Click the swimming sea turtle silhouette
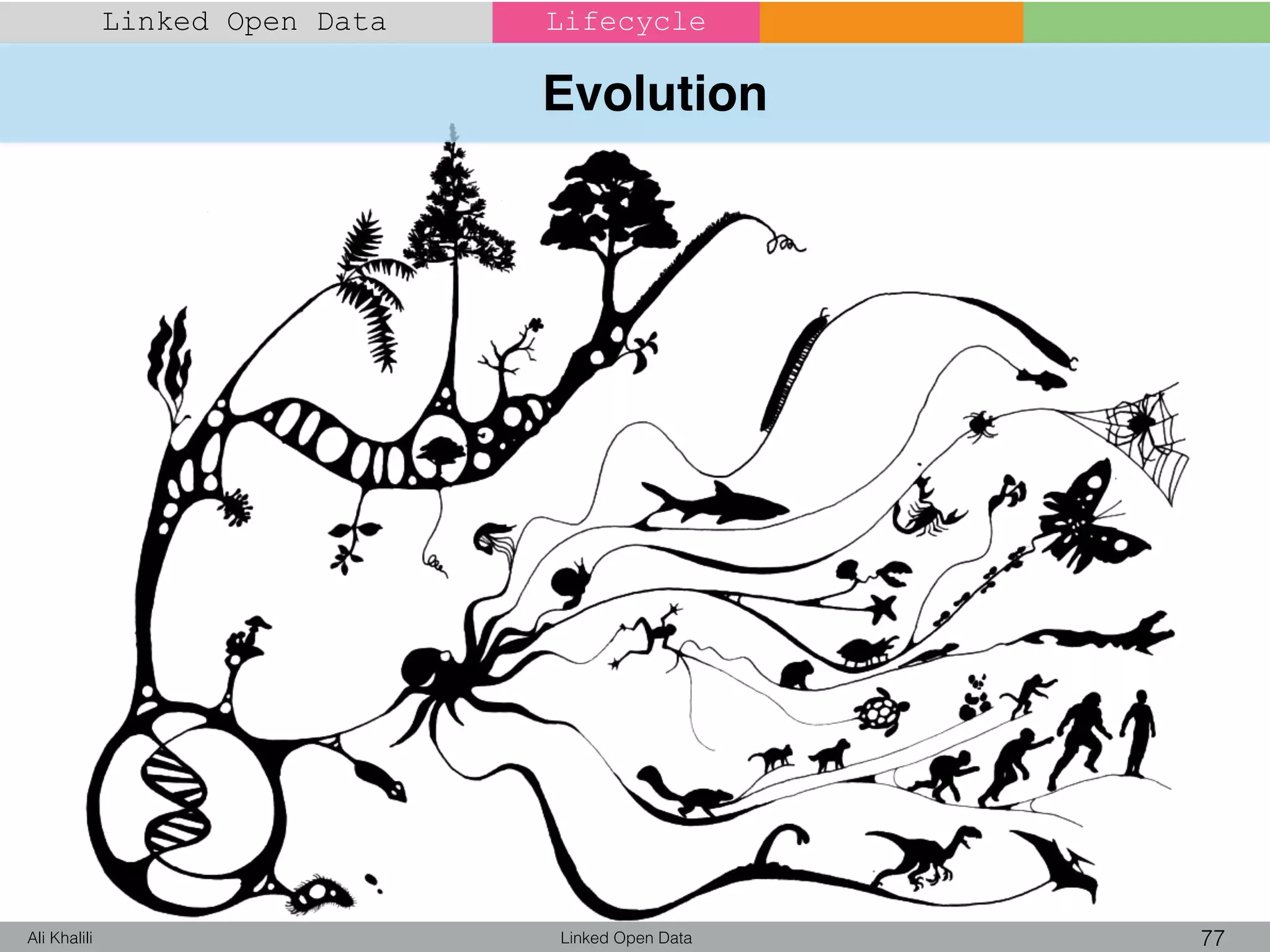The height and width of the screenshot is (952, 1270). [x=881, y=711]
